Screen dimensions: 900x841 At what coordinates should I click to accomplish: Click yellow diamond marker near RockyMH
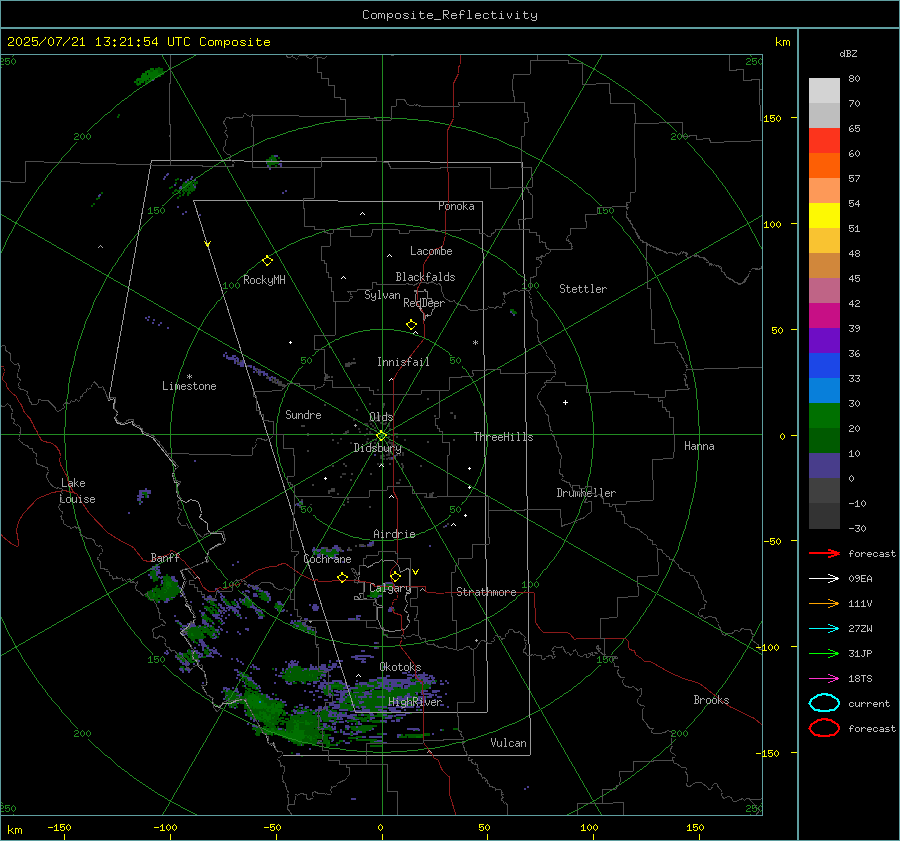click(267, 261)
